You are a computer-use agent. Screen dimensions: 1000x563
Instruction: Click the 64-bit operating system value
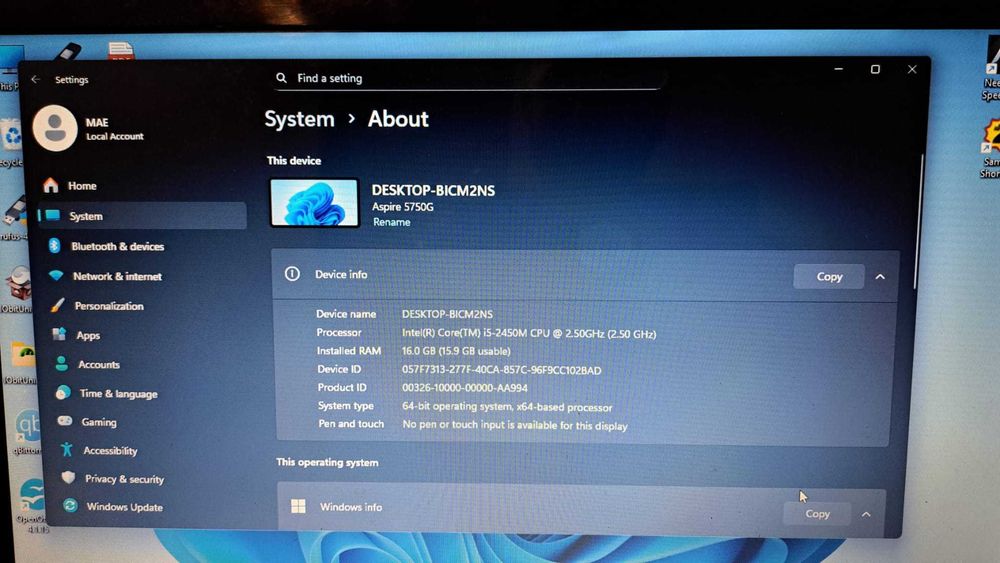507,406
